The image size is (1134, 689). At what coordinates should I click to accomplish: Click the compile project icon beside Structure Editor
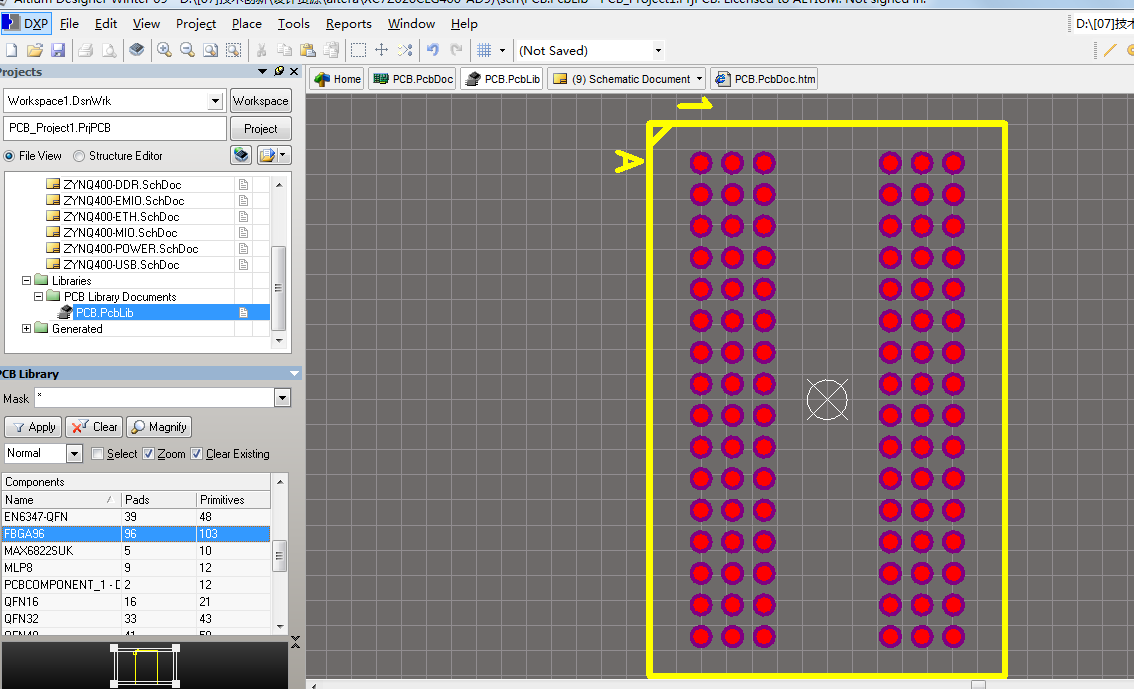click(241, 155)
